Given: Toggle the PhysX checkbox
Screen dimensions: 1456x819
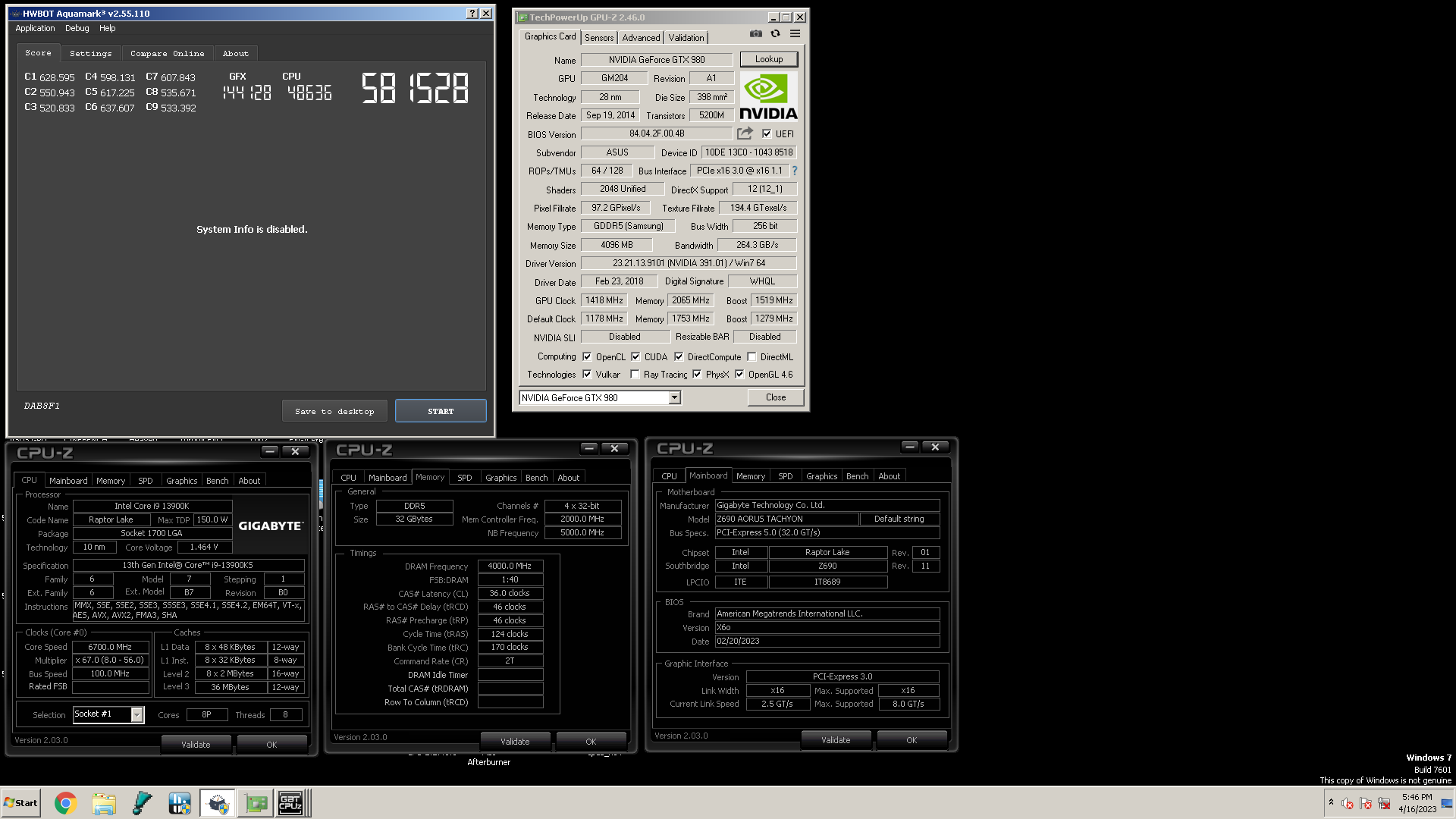Looking at the screenshot, I should 697,375.
